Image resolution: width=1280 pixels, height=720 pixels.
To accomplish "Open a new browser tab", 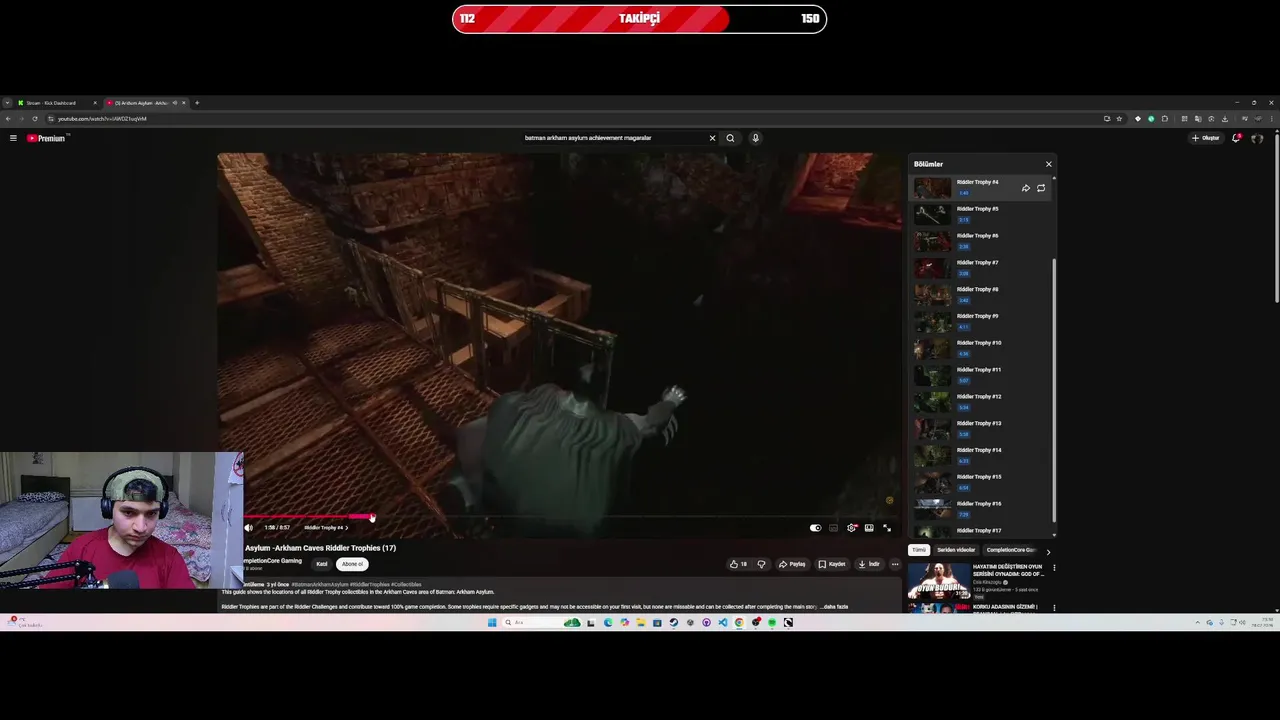I will pos(197,103).
